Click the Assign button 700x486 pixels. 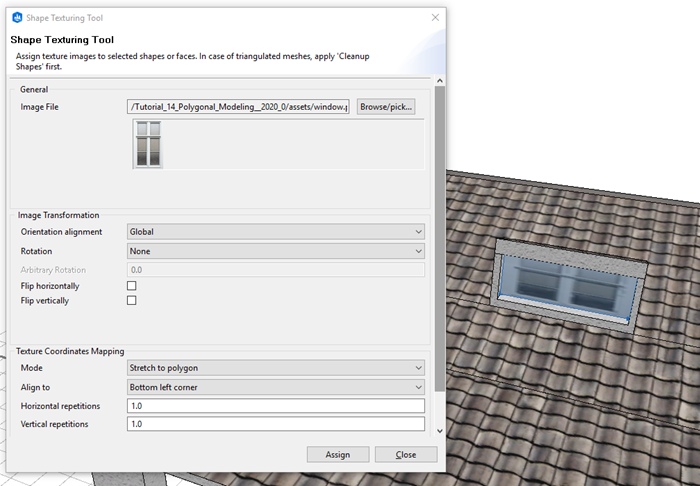pyautogui.click(x=338, y=454)
